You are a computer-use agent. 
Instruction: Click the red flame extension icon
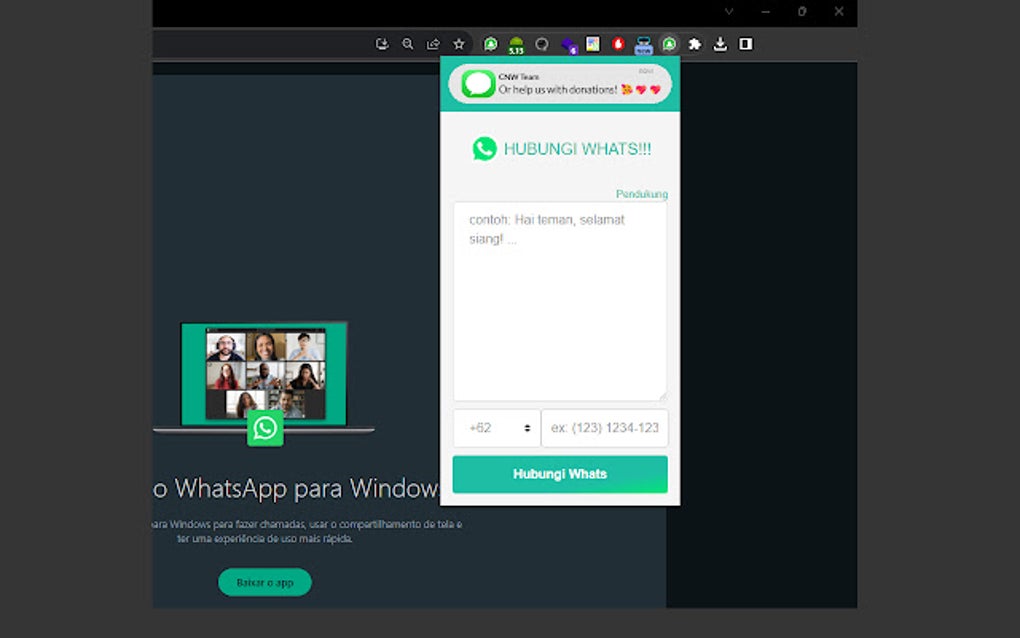pyautogui.click(x=618, y=44)
